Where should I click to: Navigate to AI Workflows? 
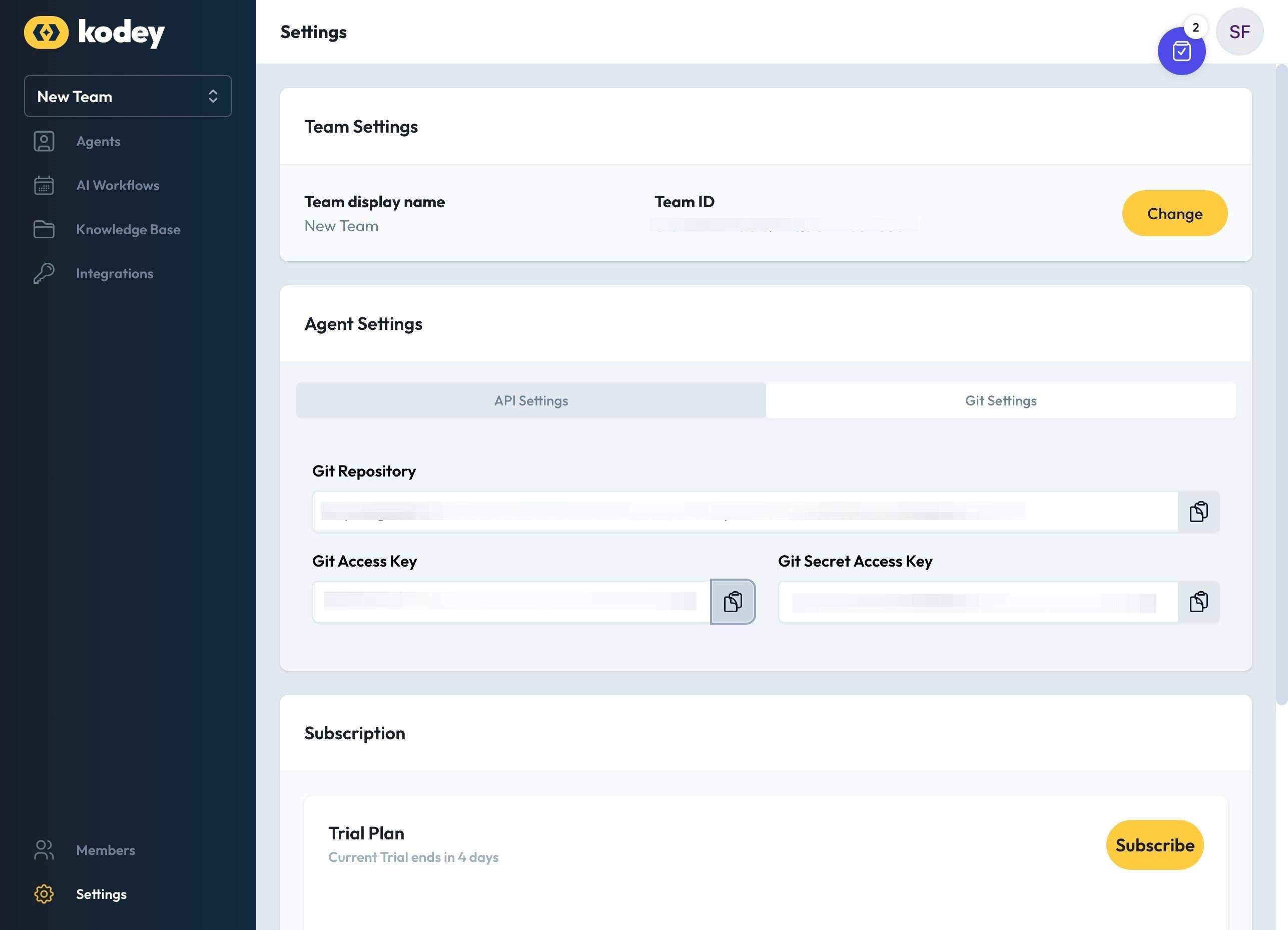118,185
